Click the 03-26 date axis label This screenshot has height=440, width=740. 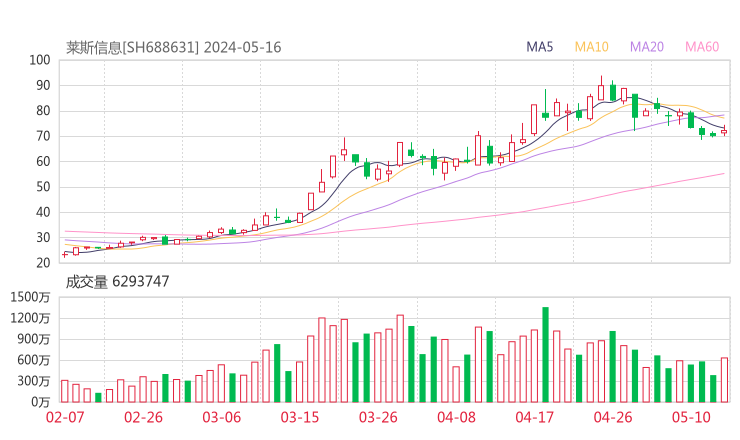click(378, 417)
